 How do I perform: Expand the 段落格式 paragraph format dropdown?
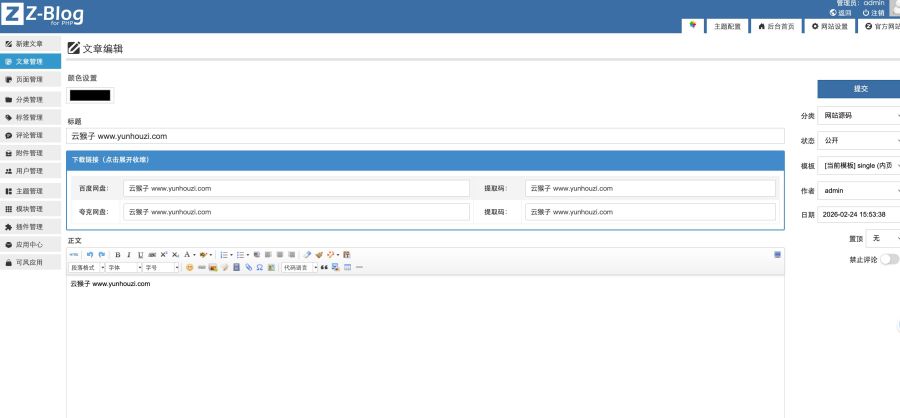(86, 268)
